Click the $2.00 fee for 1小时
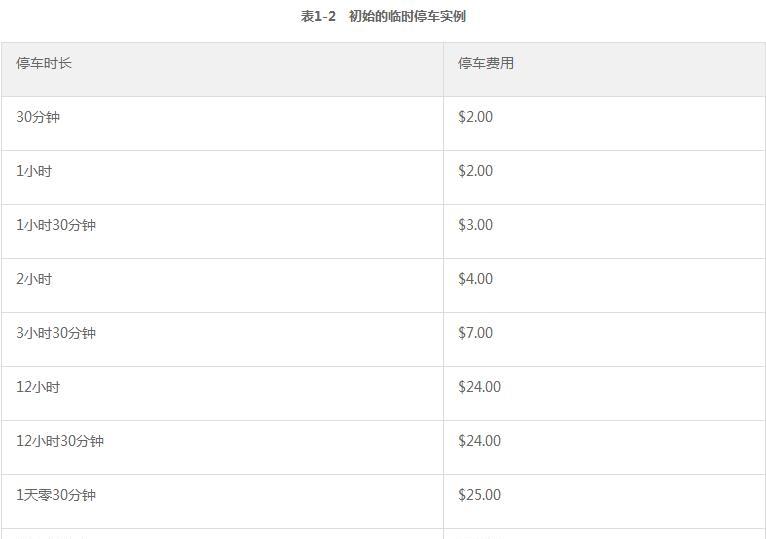 pos(604,178)
